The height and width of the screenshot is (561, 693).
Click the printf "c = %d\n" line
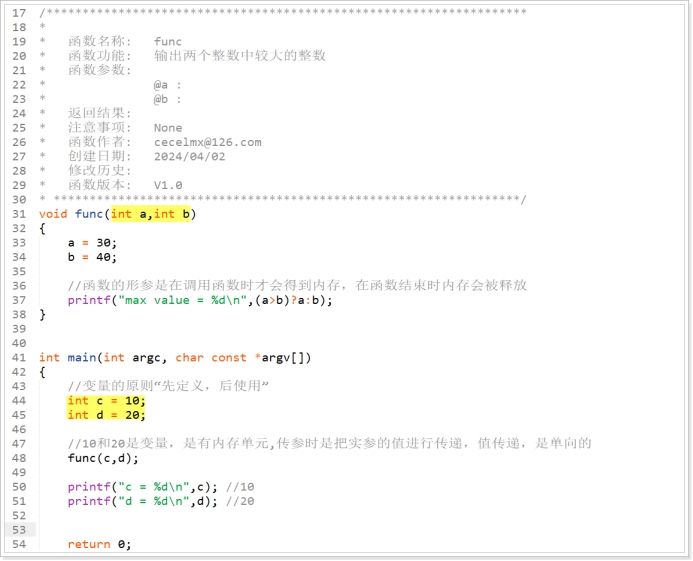tap(142, 487)
